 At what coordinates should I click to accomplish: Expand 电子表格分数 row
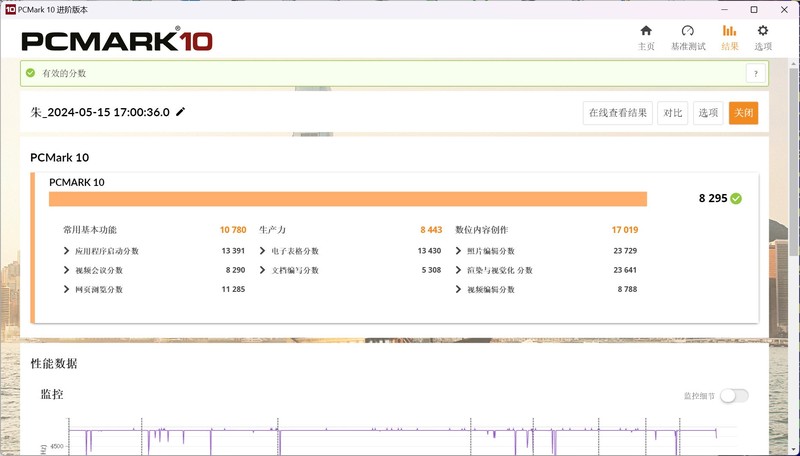pos(262,251)
